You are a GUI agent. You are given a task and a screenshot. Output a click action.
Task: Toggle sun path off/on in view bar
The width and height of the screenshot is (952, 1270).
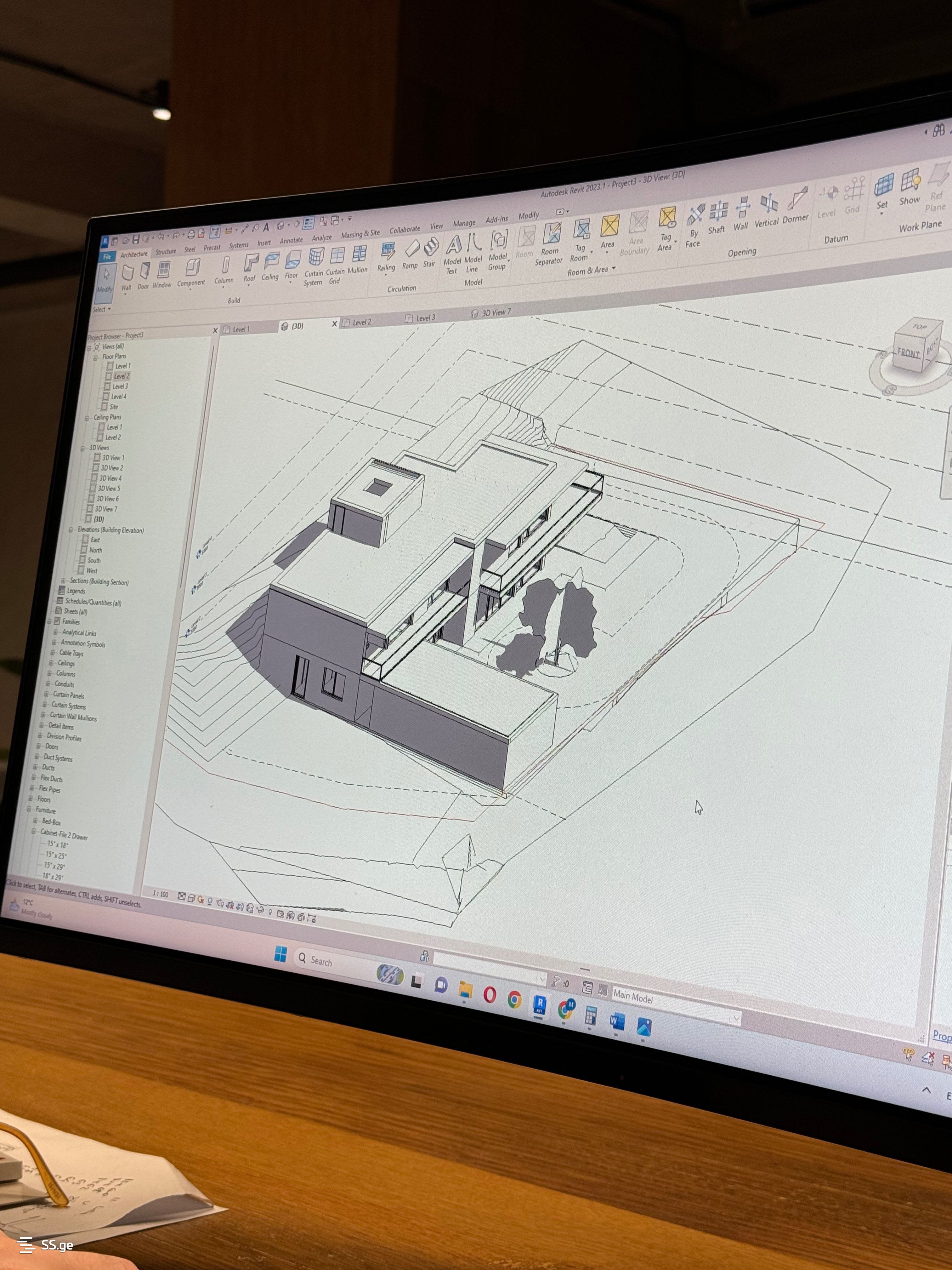point(201,900)
